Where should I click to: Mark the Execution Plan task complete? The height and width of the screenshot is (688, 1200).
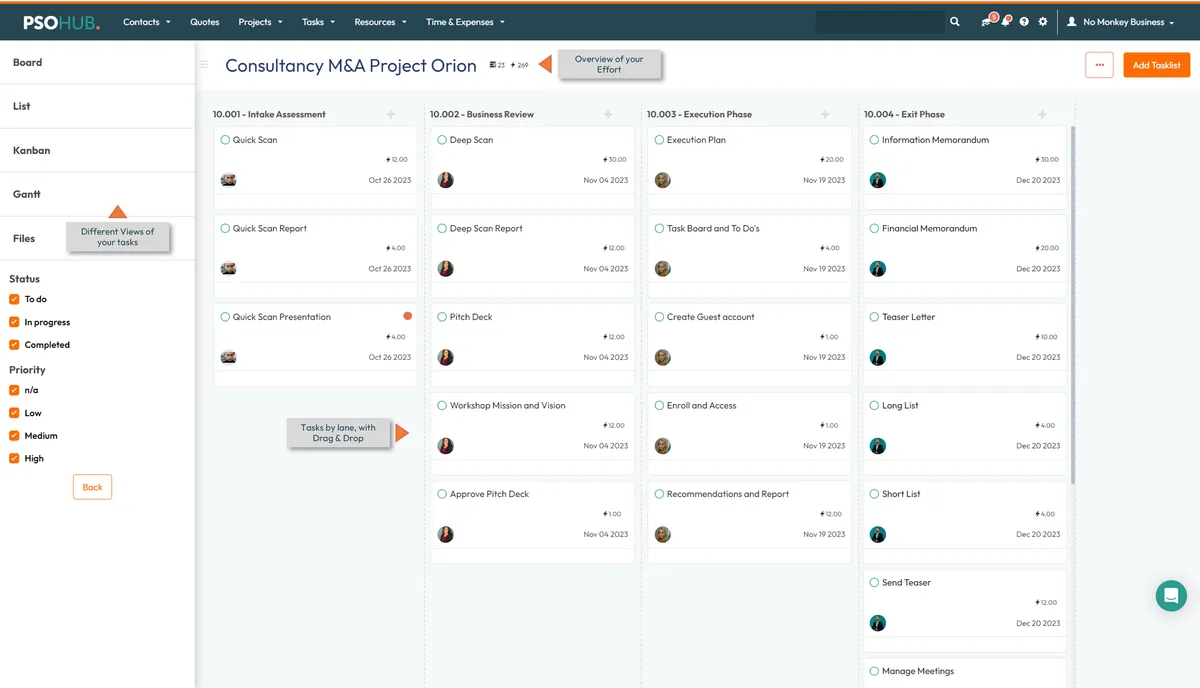tap(659, 140)
